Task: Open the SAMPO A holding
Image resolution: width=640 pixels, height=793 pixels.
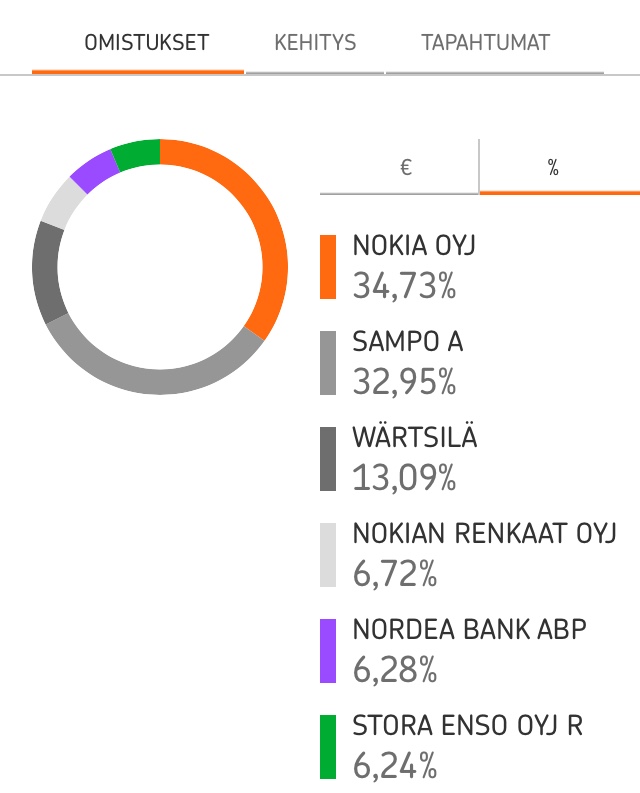Action: [407, 342]
